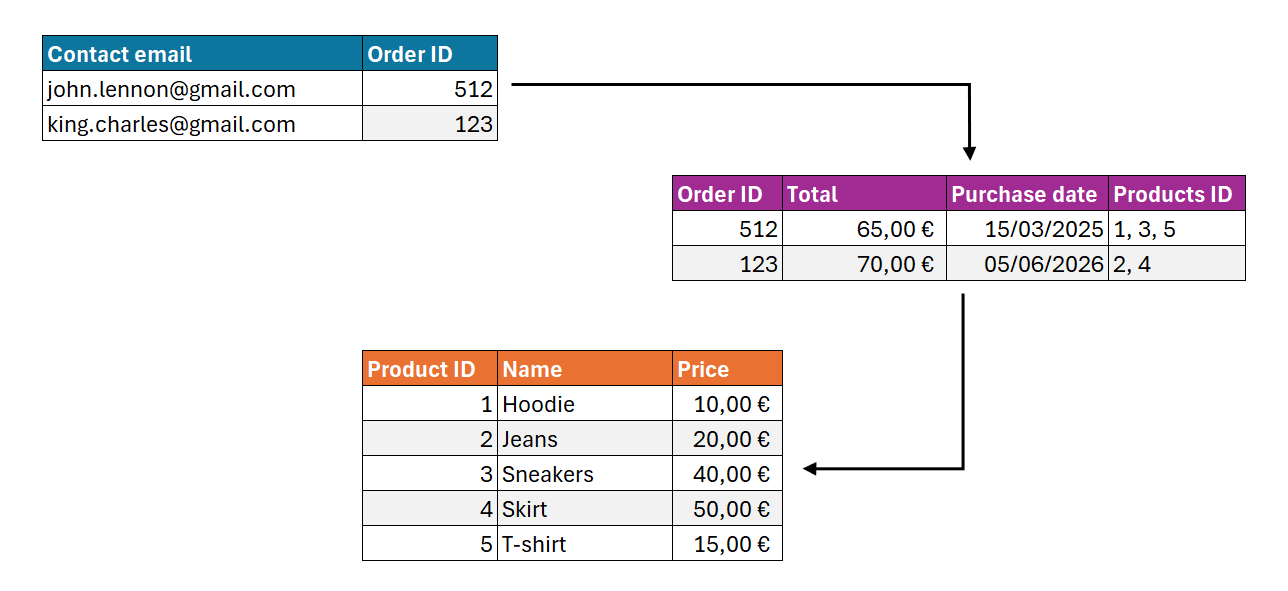This screenshot has width=1288, height=591.
Task: Click the Product ID orange header cell
Action: (429, 369)
